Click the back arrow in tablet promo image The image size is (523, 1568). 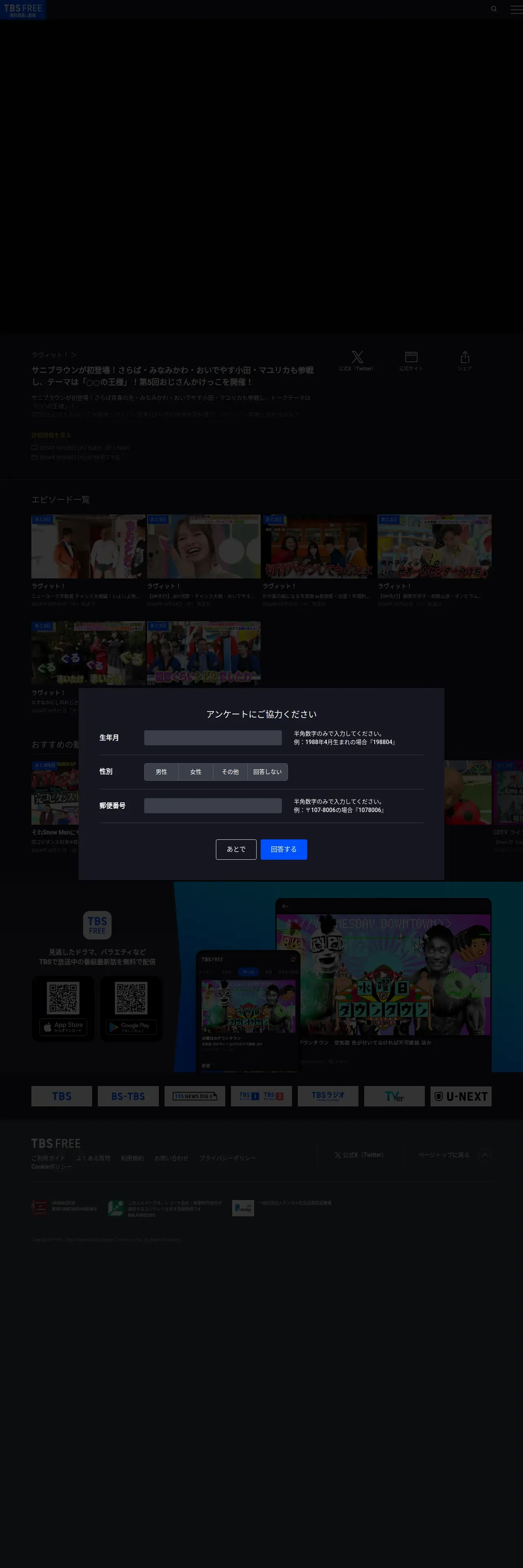pos(285,906)
